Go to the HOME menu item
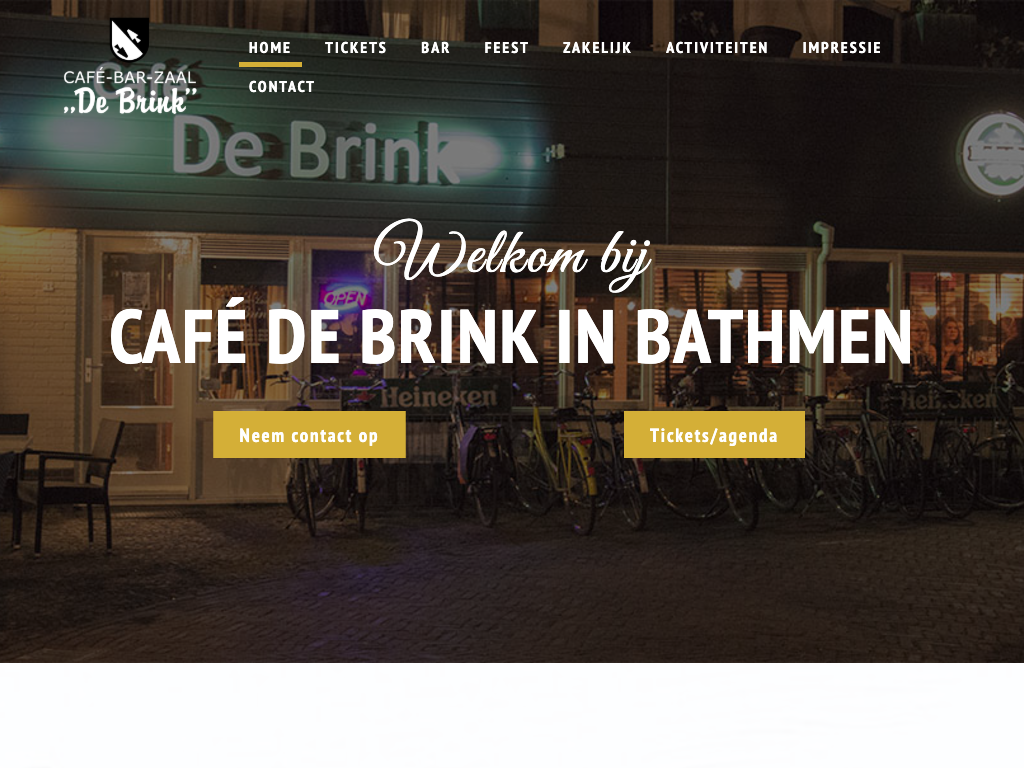Image resolution: width=1024 pixels, height=768 pixels. click(x=270, y=48)
